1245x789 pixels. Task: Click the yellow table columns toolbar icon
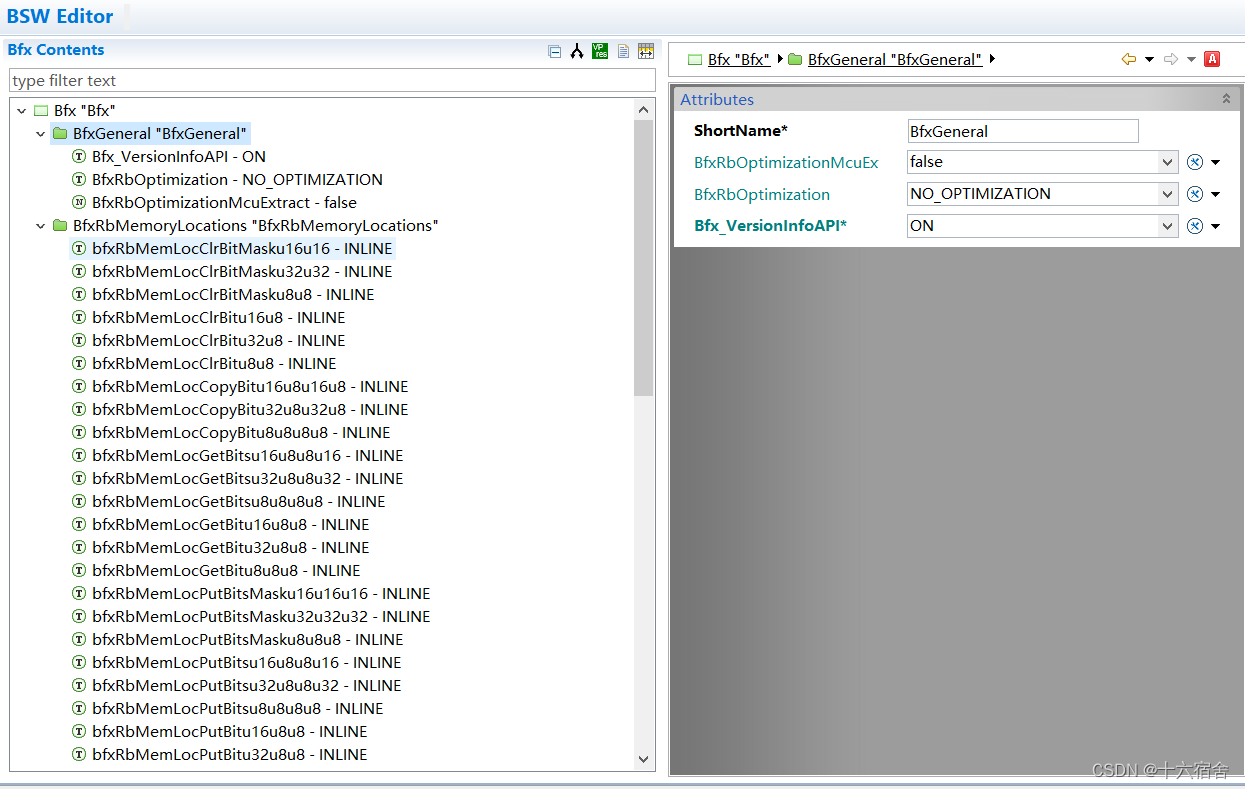tap(646, 52)
